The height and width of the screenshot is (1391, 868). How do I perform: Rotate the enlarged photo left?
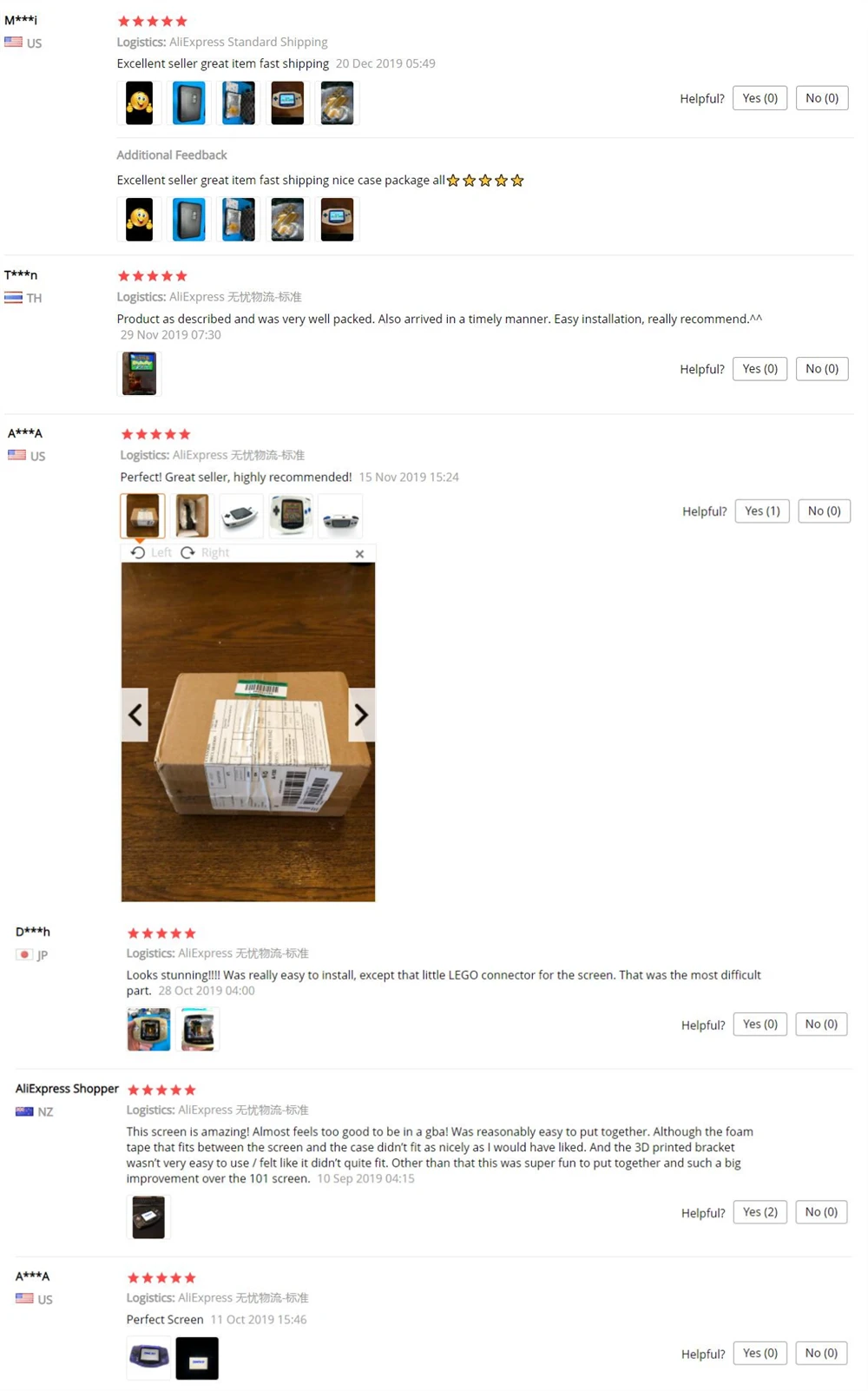[x=151, y=552]
